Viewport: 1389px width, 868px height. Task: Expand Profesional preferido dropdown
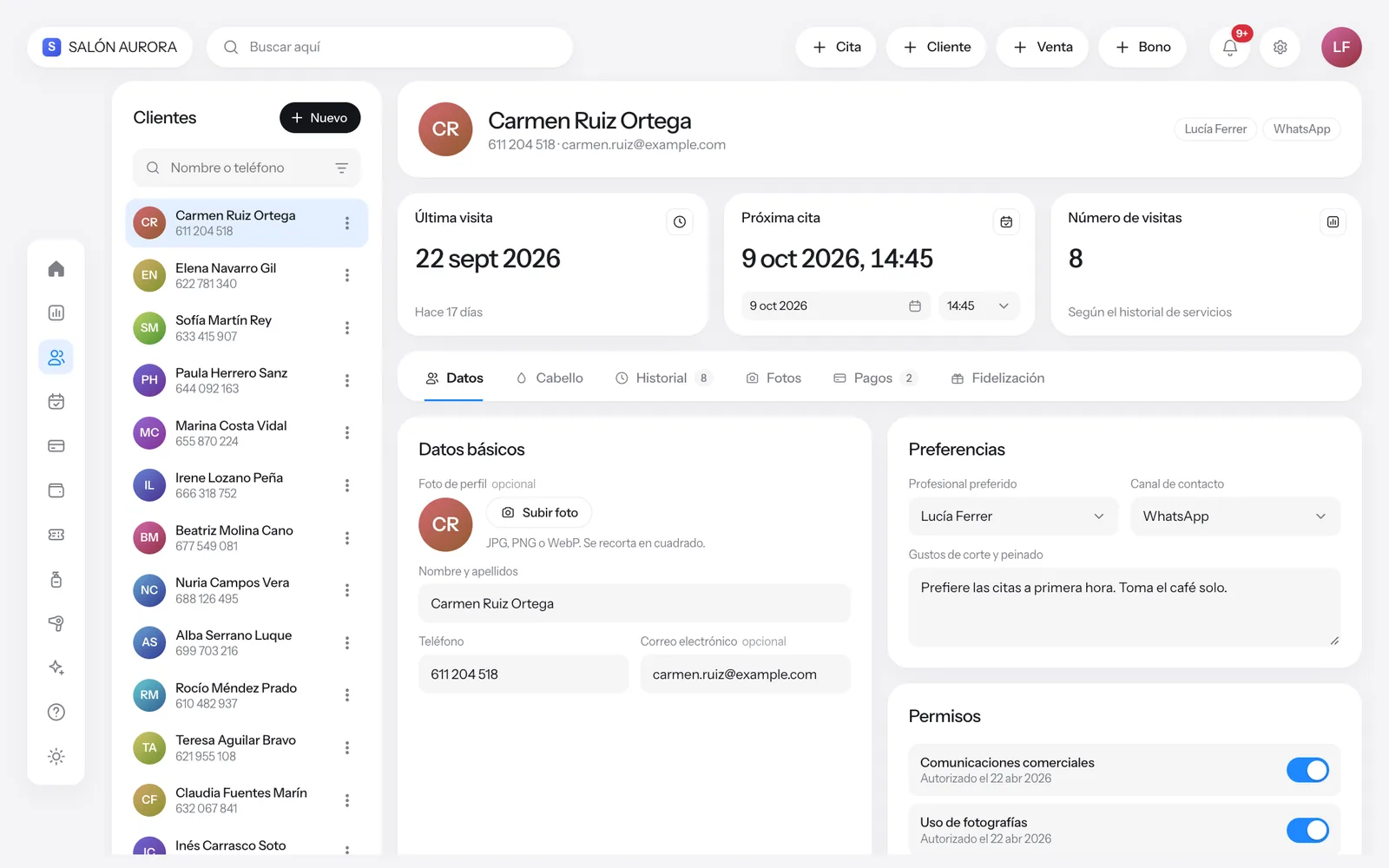coord(1013,516)
